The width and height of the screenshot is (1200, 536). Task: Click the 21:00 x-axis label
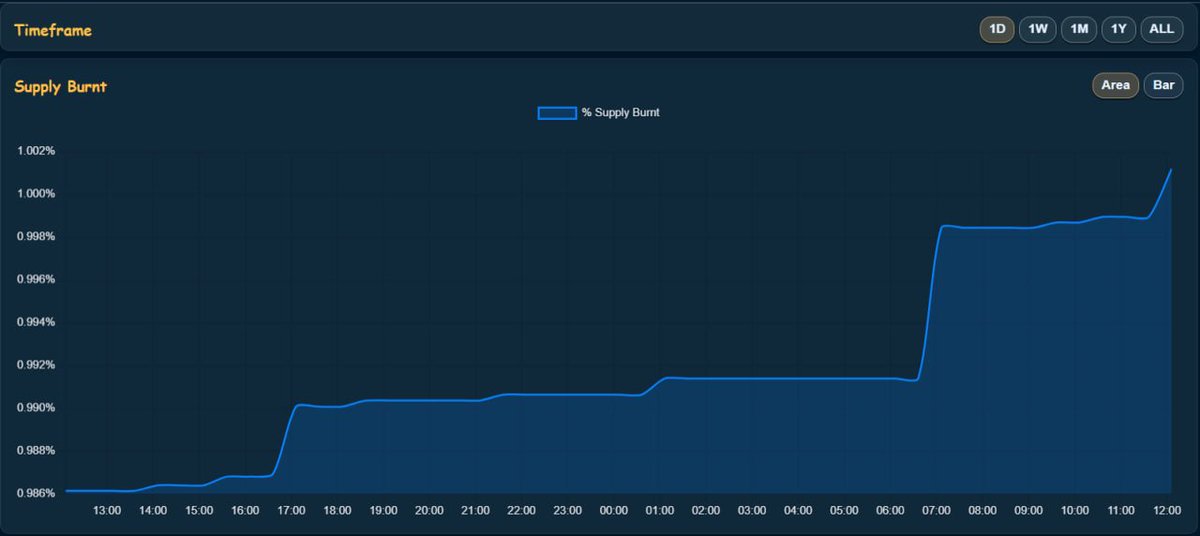pos(475,511)
